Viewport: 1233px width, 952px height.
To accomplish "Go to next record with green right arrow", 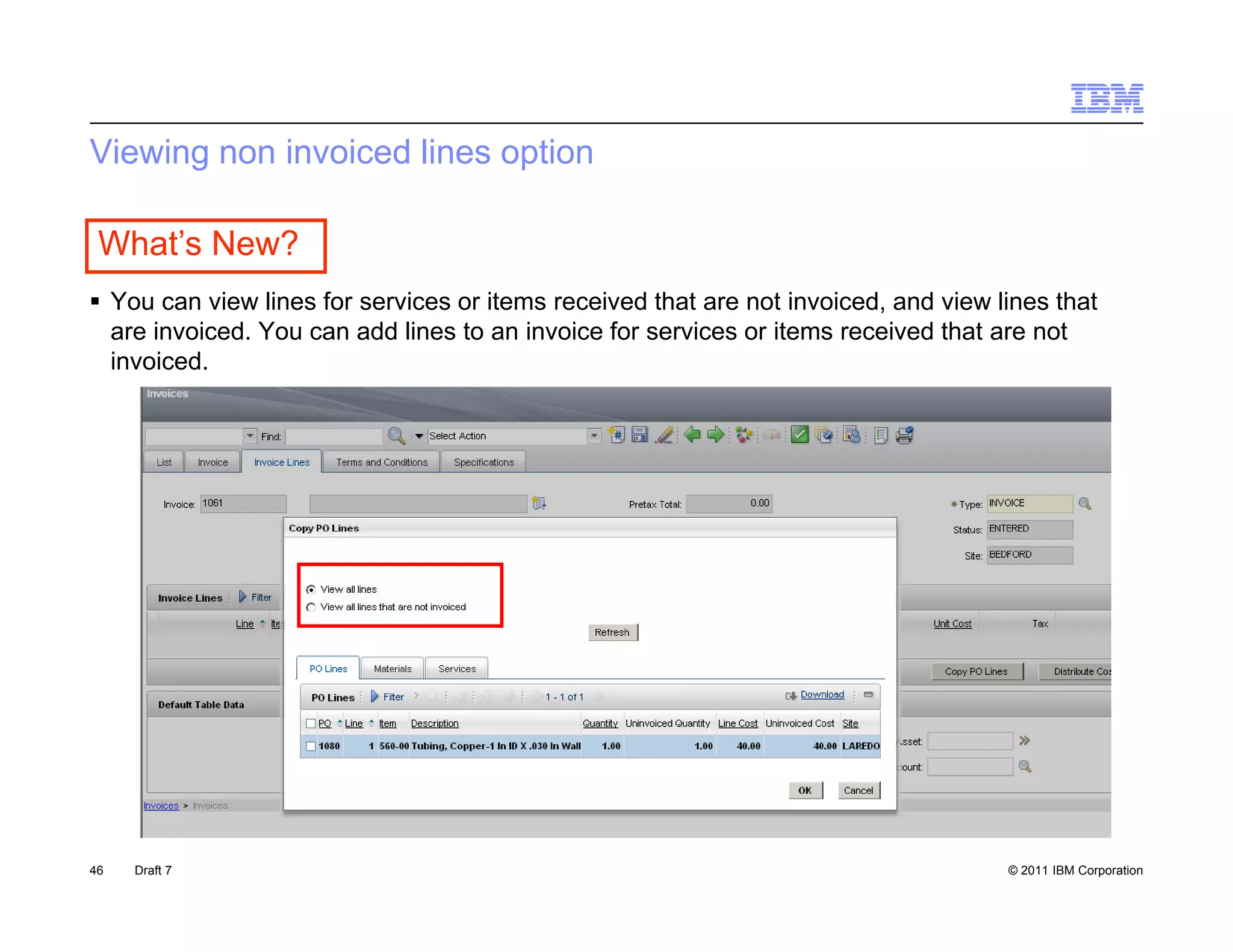I will click(x=715, y=434).
